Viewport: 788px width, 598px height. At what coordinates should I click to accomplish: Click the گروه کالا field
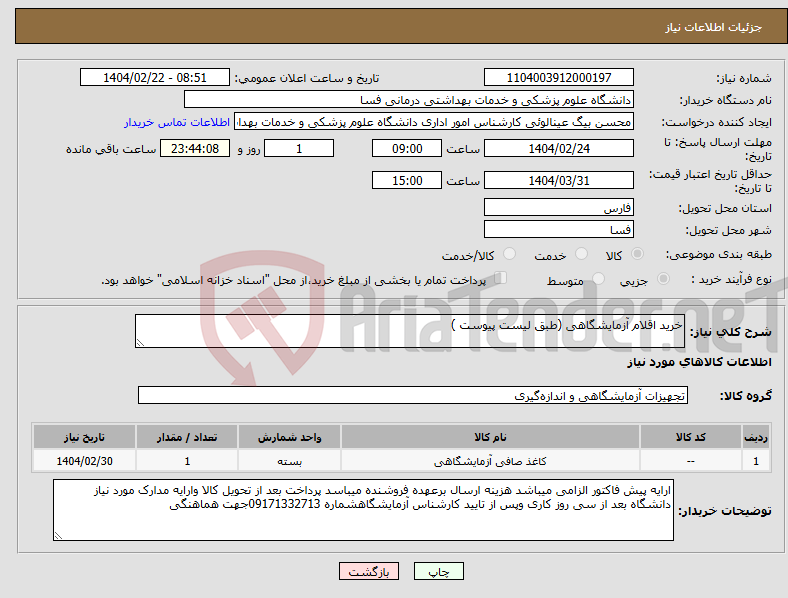click(x=413, y=395)
